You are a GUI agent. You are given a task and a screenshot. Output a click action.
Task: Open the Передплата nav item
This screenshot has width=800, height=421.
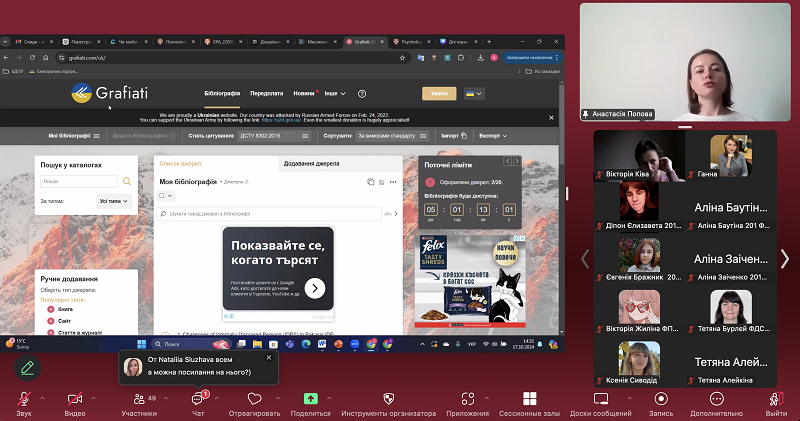(266, 93)
